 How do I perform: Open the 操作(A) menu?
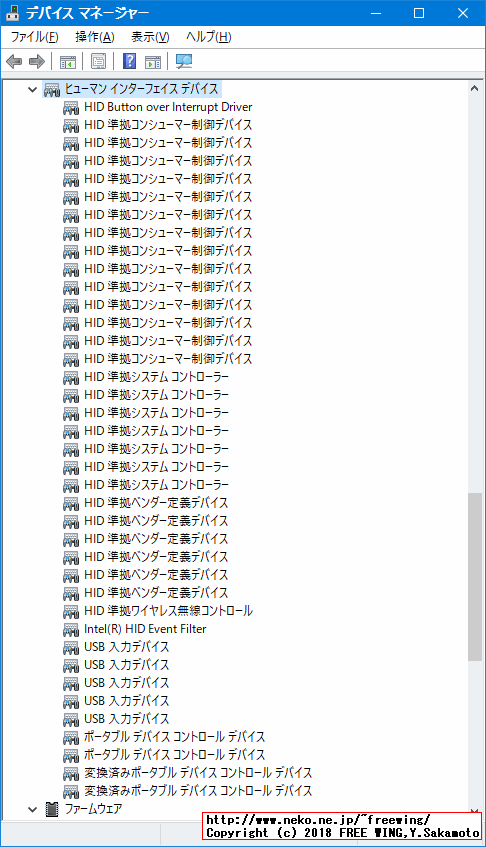pyautogui.click(x=94, y=37)
